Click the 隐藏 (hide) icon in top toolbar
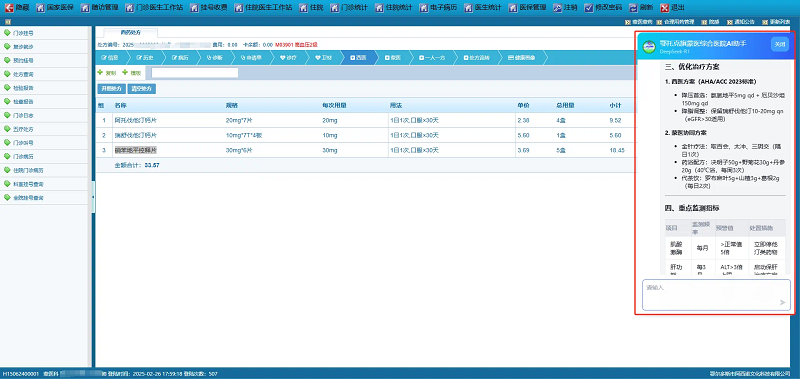The height and width of the screenshot is (379, 800). 10,8
